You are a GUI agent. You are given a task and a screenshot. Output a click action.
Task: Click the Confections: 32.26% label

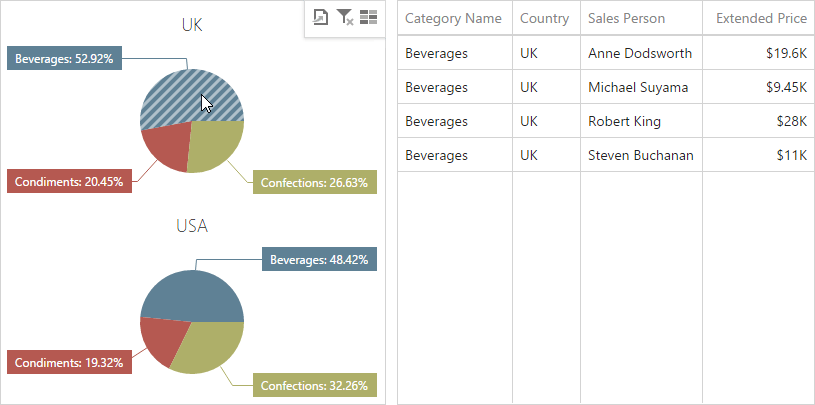tap(314, 385)
